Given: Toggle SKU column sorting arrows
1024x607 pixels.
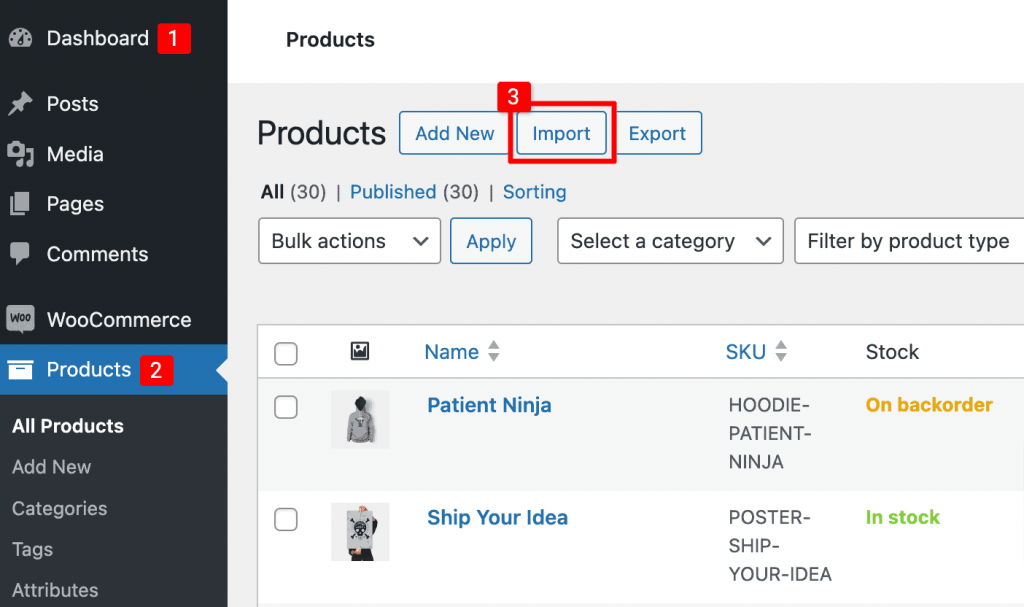Looking at the screenshot, I should click(779, 351).
